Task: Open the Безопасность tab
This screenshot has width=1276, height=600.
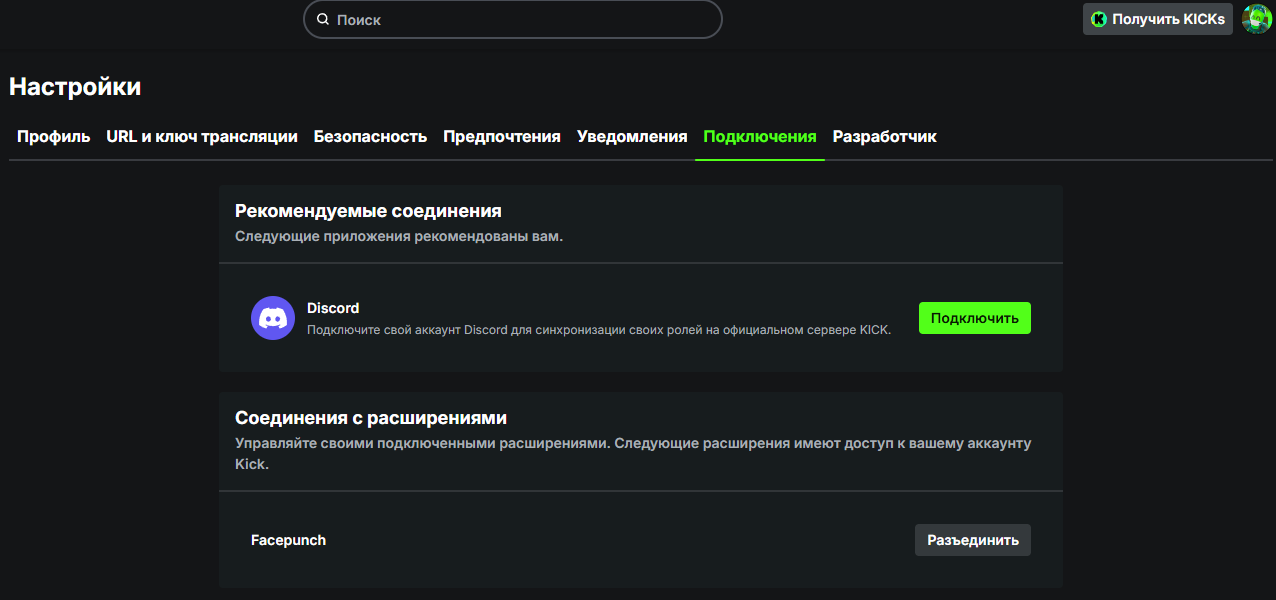Action: tap(371, 137)
